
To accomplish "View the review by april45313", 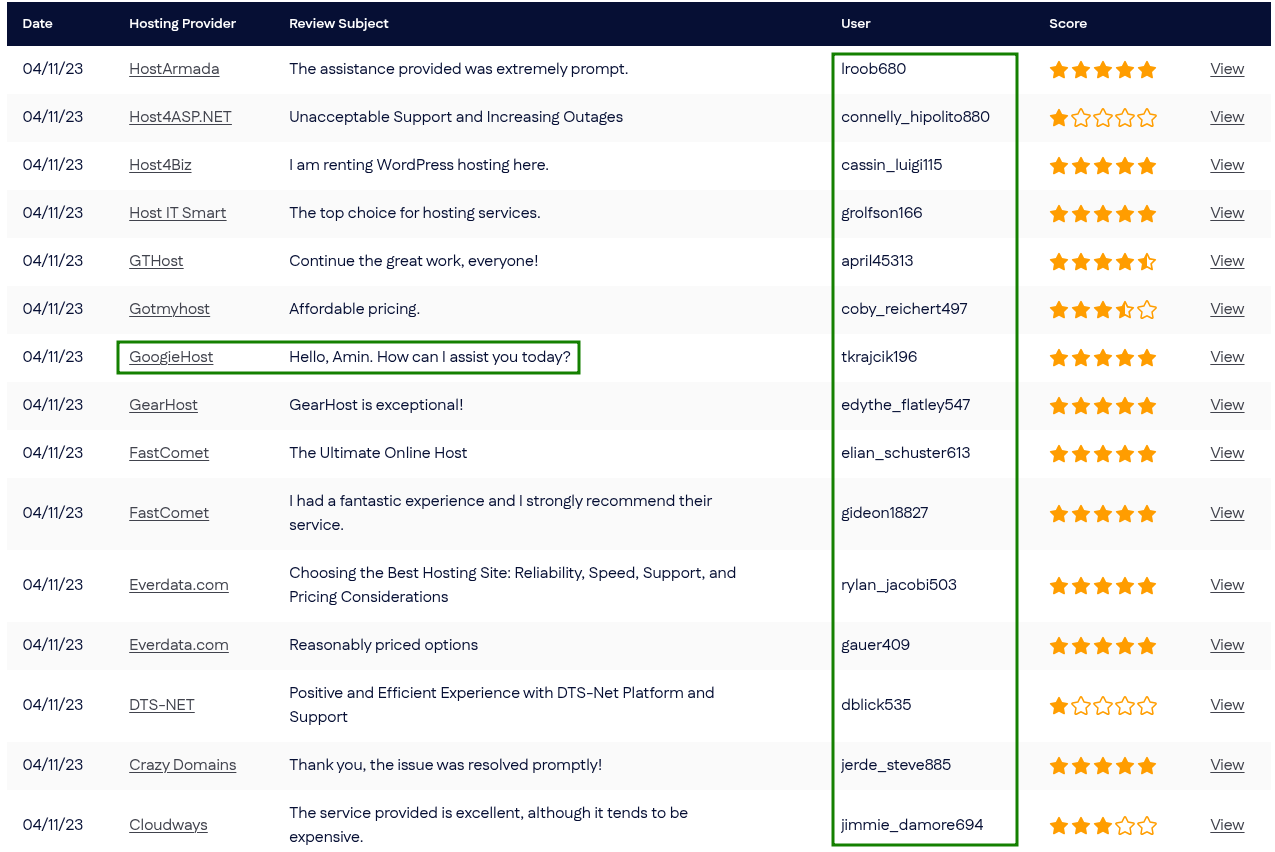I will click(1227, 261).
